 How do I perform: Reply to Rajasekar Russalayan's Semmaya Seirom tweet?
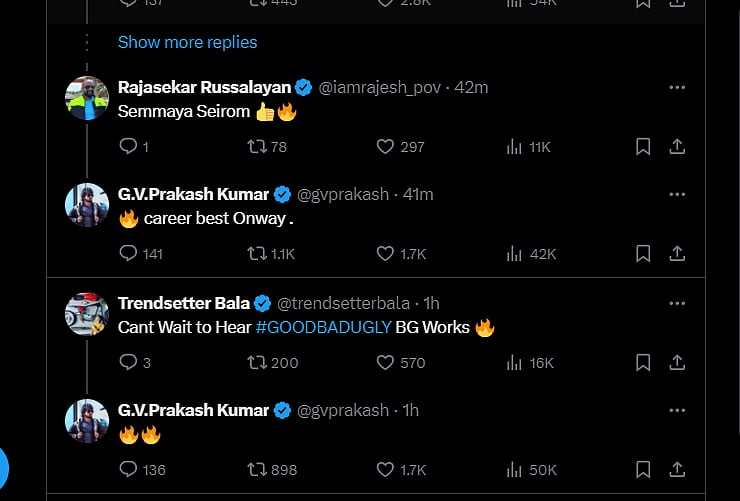point(128,147)
